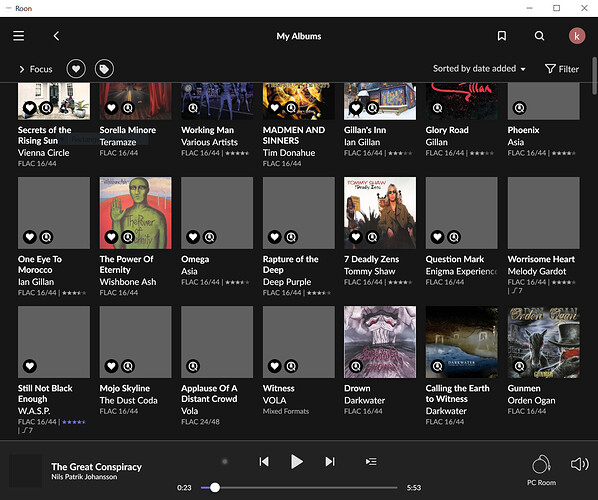This screenshot has height=500, width=598.
Task: Open the Gunmen album cover by Orden Ogan
Action: (x=543, y=342)
